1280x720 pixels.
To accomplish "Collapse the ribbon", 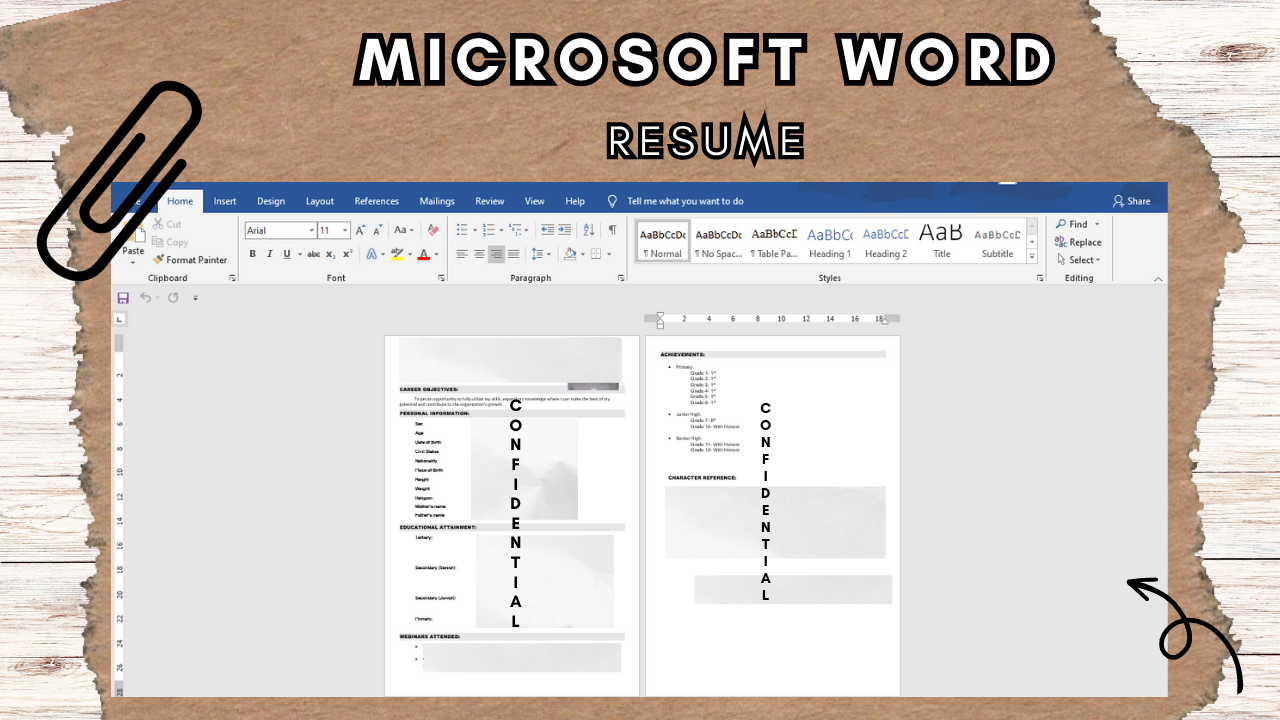I will pyautogui.click(x=1159, y=279).
